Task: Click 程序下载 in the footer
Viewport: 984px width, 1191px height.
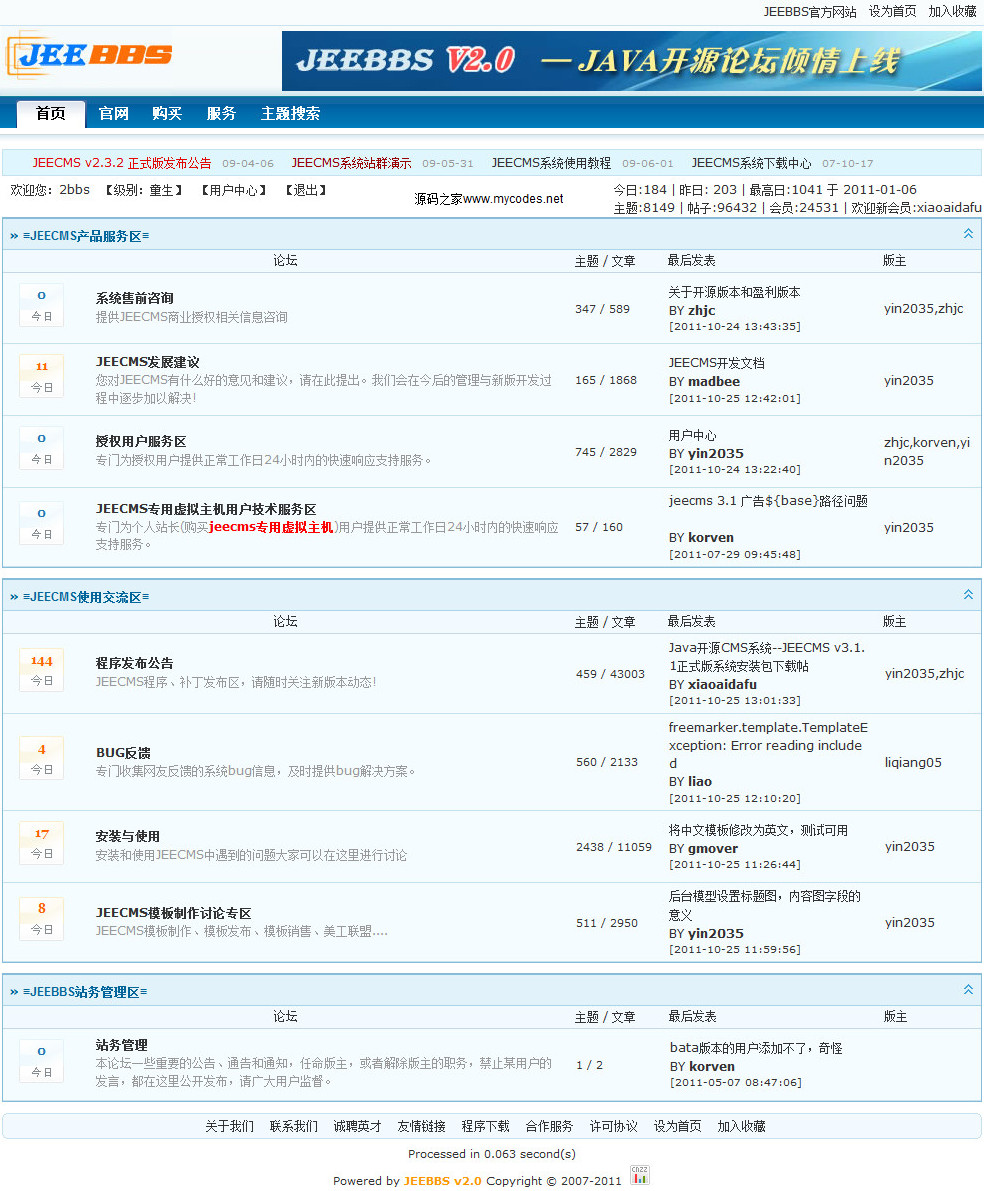Action: pos(486,1126)
